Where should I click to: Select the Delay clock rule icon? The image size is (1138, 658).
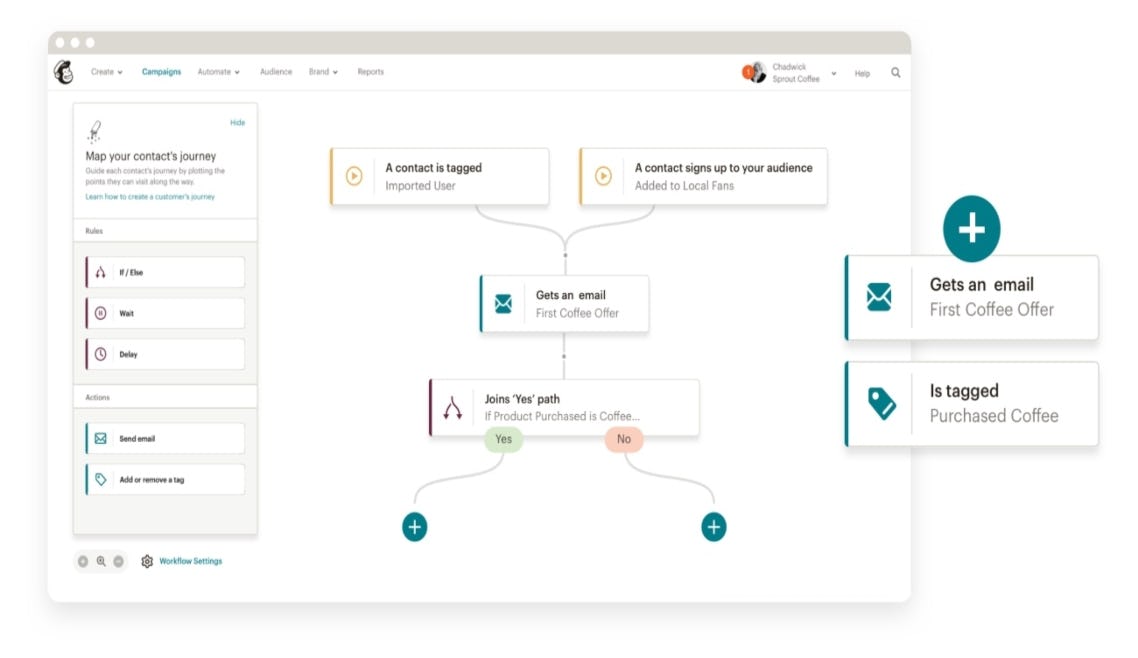(x=100, y=354)
